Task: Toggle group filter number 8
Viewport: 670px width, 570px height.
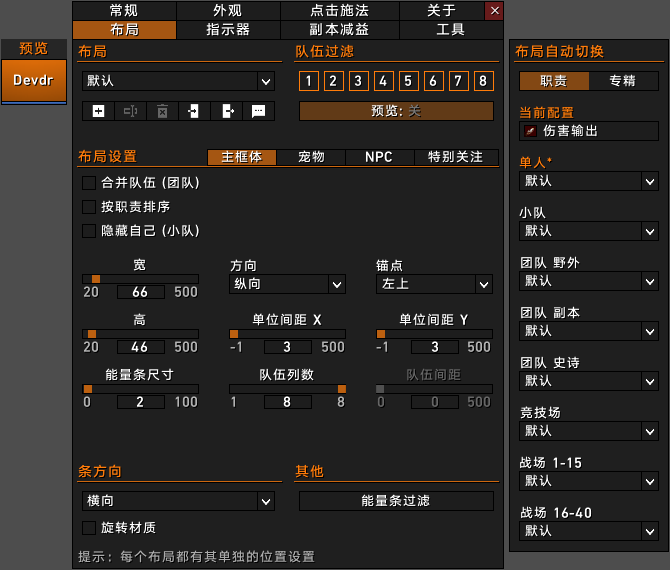Action: pyautogui.click(x=484, y=81)
